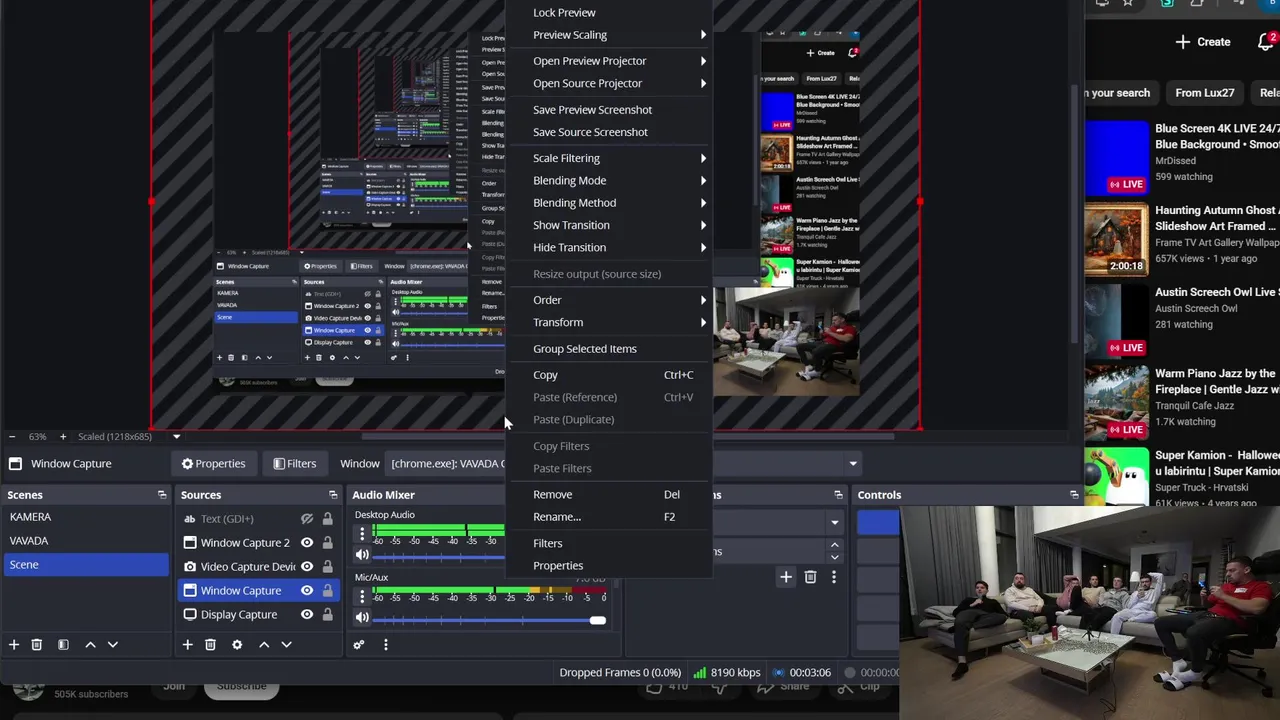Open Desktop Audio three-dots options
The height and width of the screenshot is (720, 1280).
362,535
